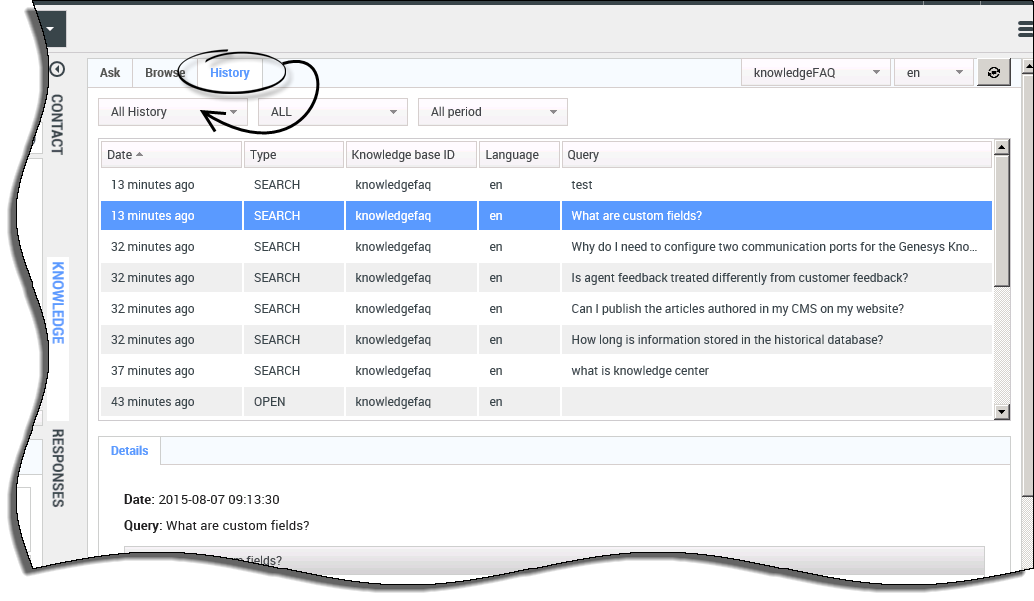Viewport: 1034px width, 601px height.
Task: Open the RESPONSES vertical side tab
Action: point(57,468)
